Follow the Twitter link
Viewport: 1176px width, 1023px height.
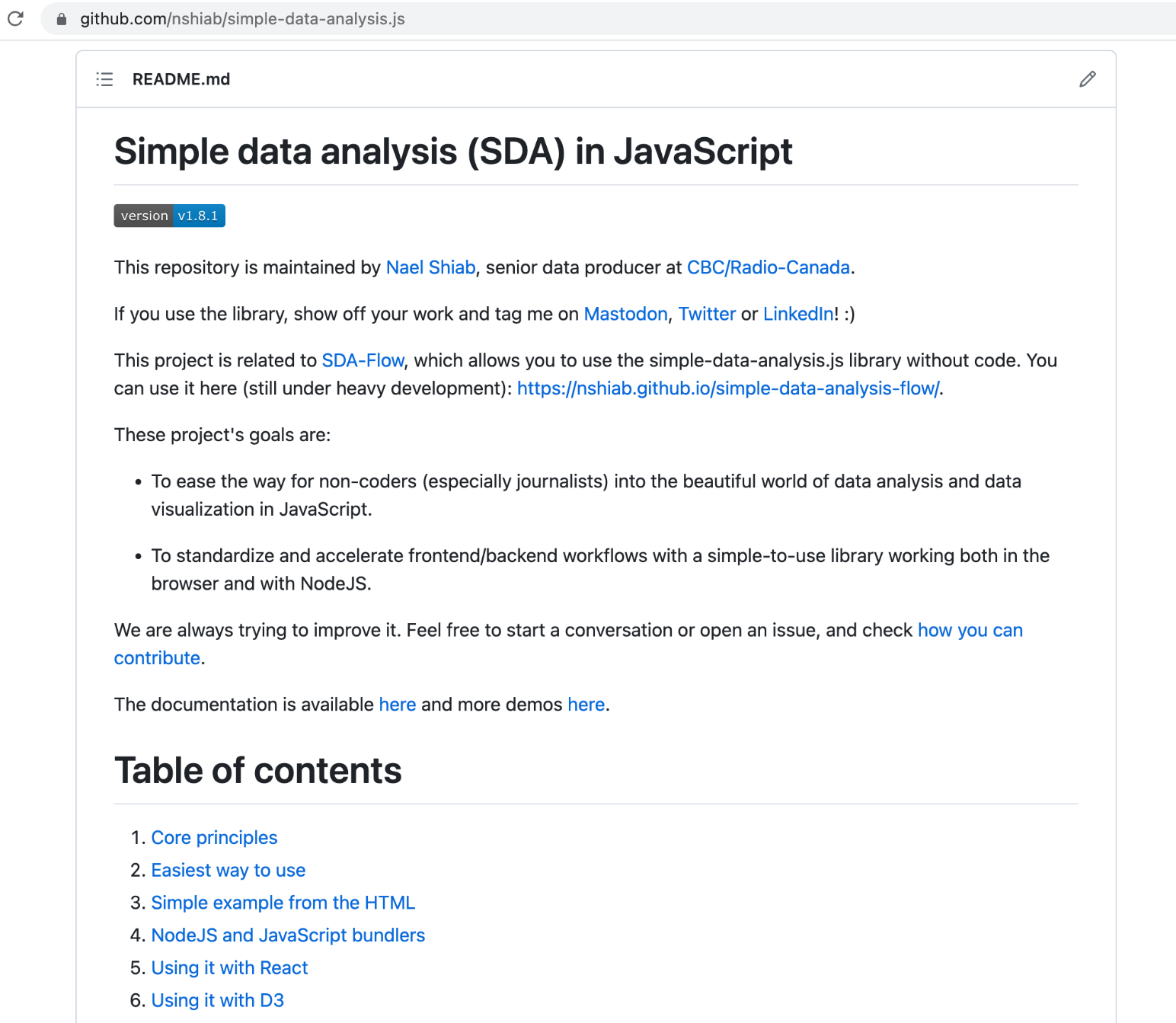(x=707, y=314)
